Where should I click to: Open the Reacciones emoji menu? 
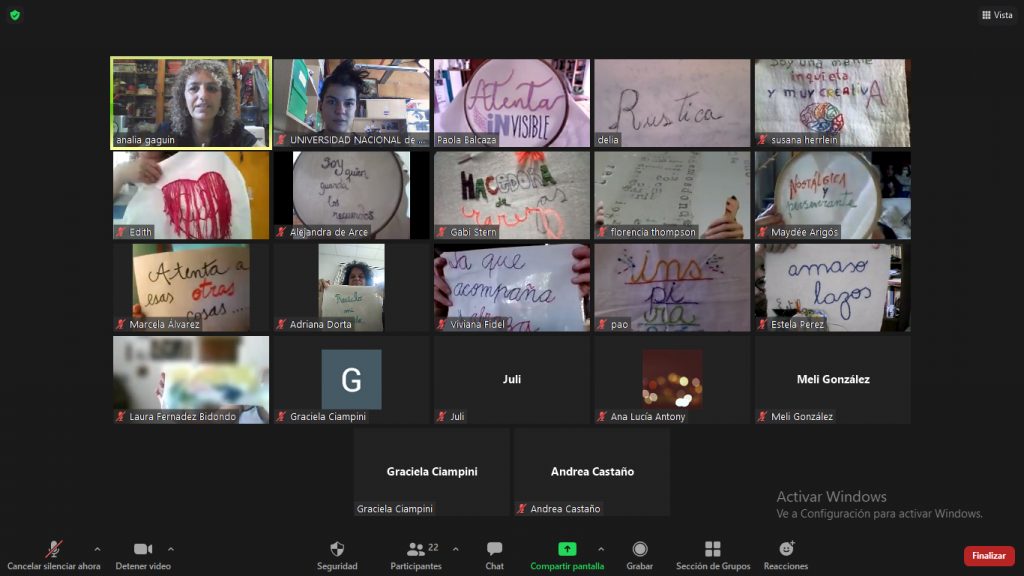(786, 549)
